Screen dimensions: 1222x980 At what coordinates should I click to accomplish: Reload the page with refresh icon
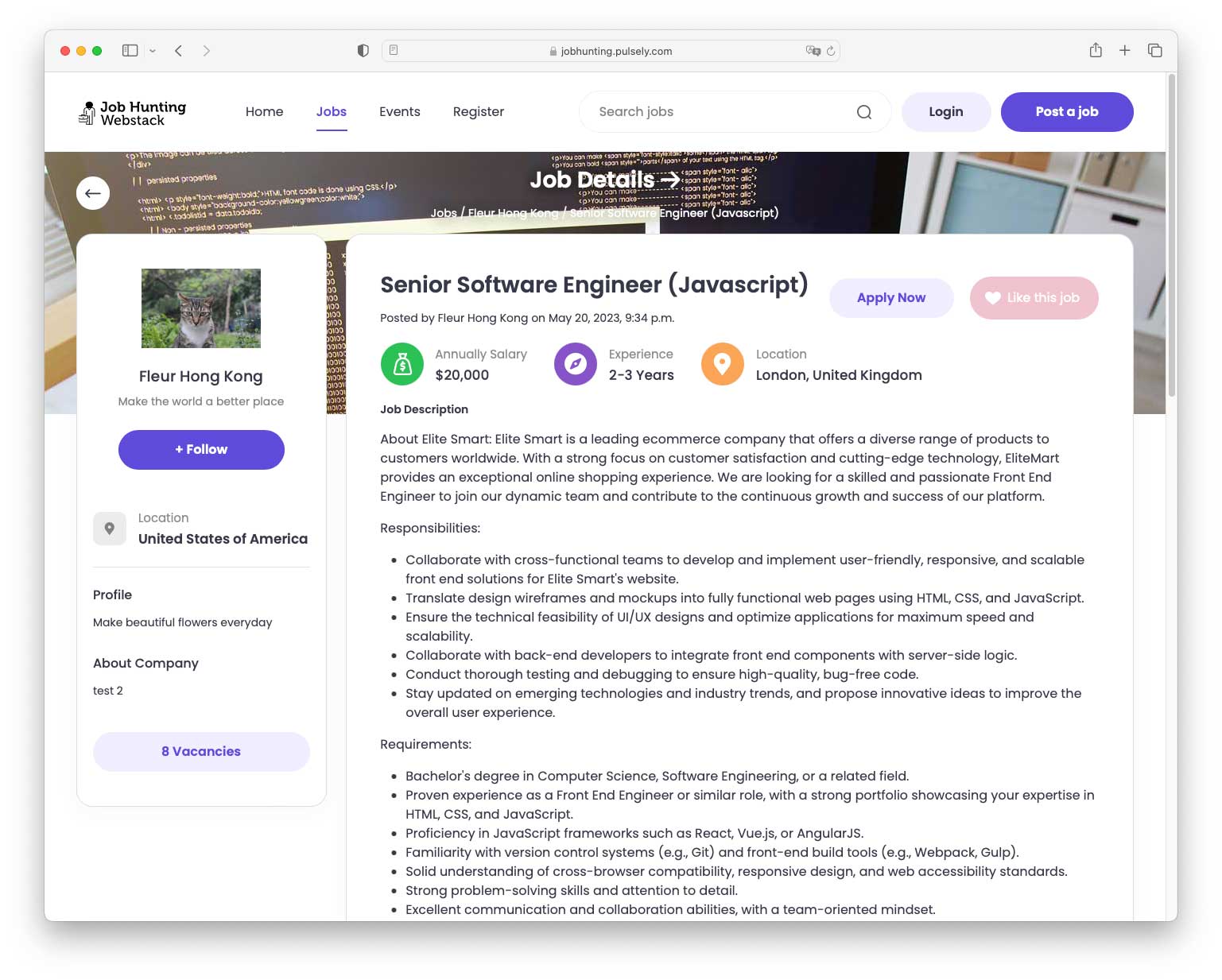point(831,51)
